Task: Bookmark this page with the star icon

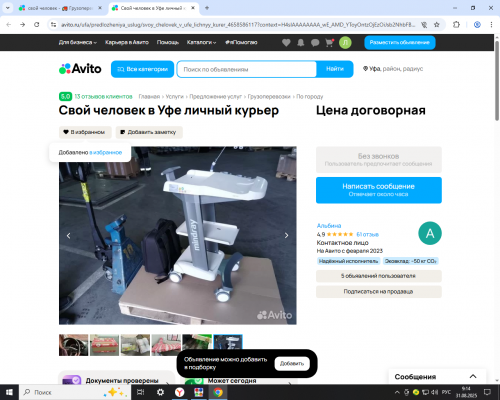Action: [437, 25]
